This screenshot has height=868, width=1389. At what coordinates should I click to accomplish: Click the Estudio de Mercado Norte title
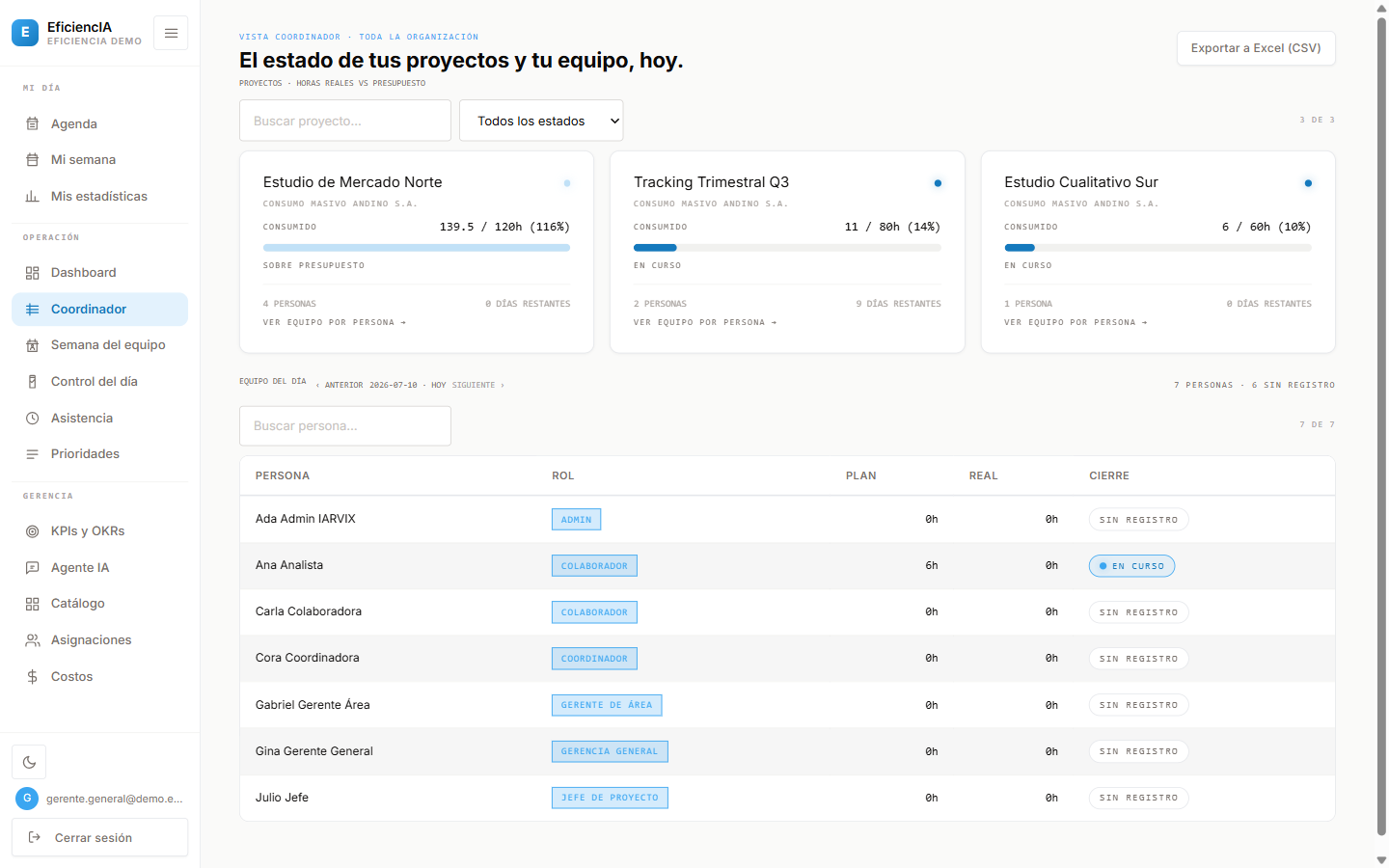353,182
